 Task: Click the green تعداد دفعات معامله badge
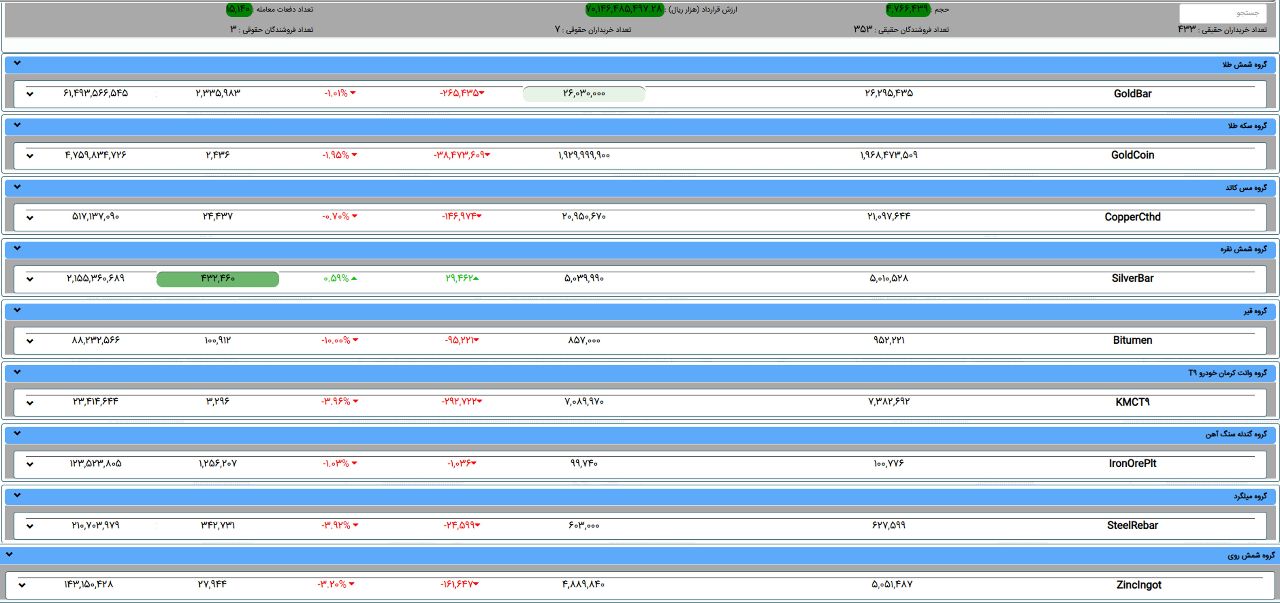click(239, 8)
